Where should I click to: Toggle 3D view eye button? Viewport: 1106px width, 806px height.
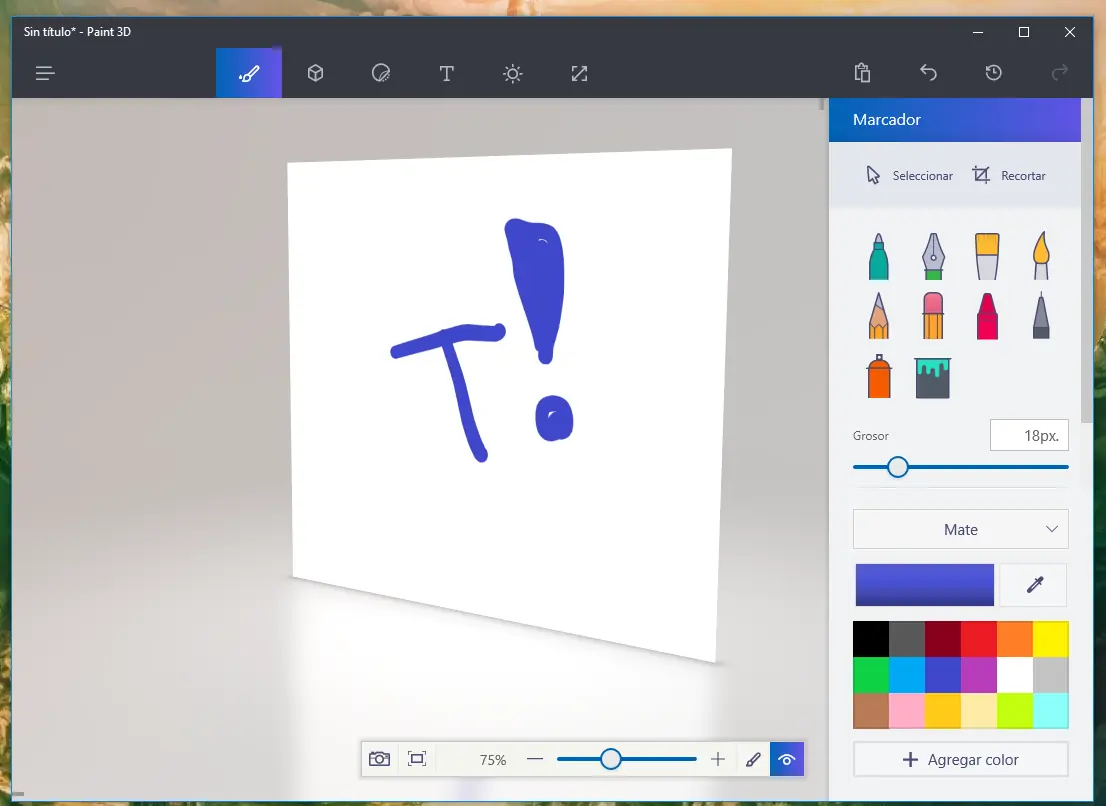click(787, 759)
